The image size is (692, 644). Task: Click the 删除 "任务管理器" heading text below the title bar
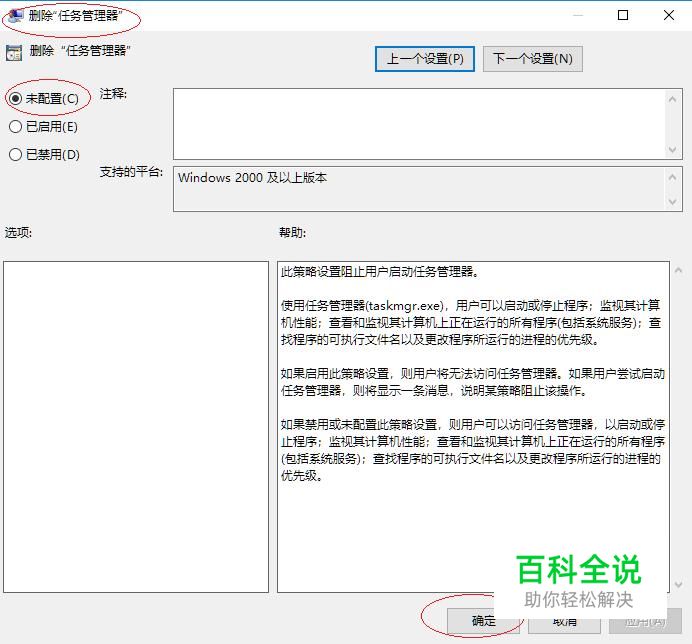80,51
